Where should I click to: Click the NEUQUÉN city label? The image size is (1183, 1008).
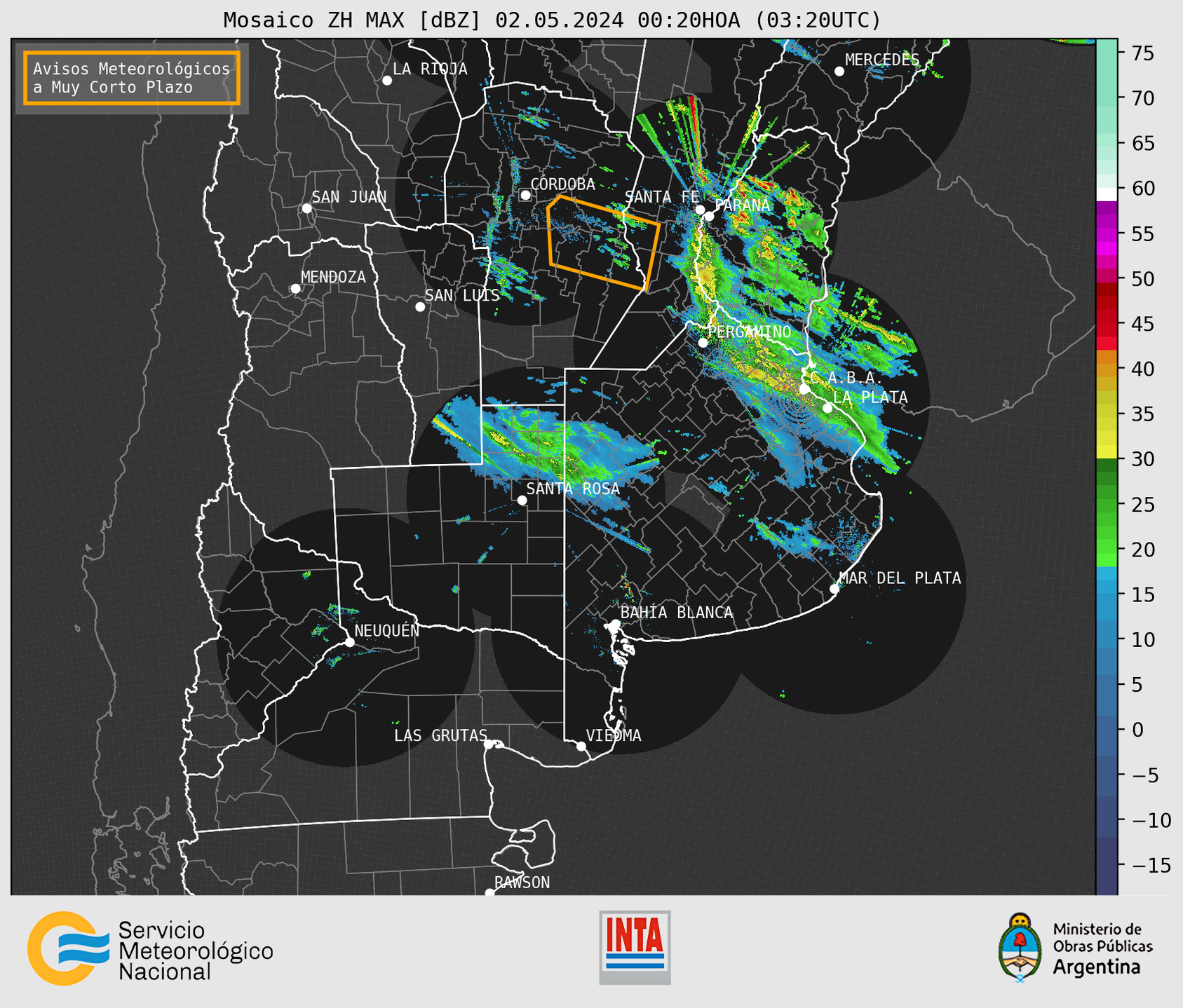[x=387, y=630]
